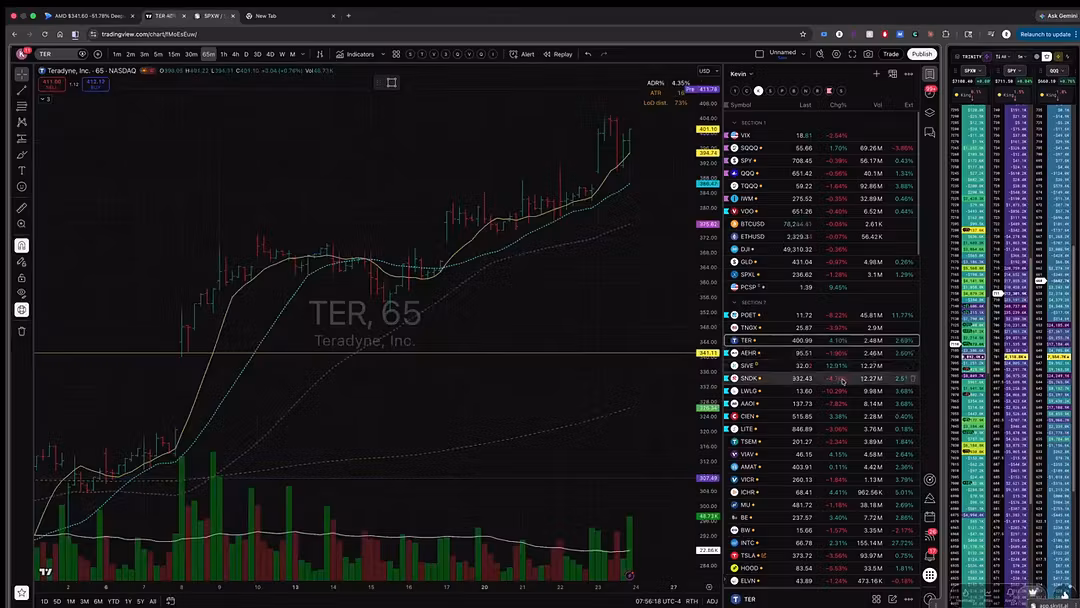1080x608 pixels.
Task: Undo the last chart action
Action: click(x=588, y=54)
